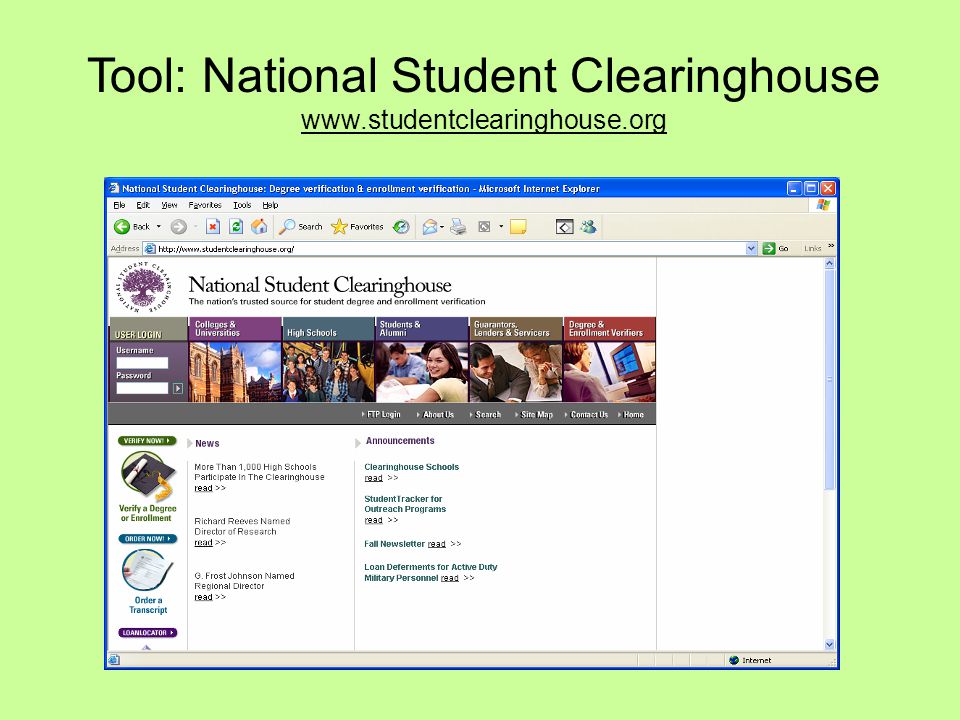Click the Mail envelope icon
The width and height of the screenshot is (960, 720).
point(430,227)
